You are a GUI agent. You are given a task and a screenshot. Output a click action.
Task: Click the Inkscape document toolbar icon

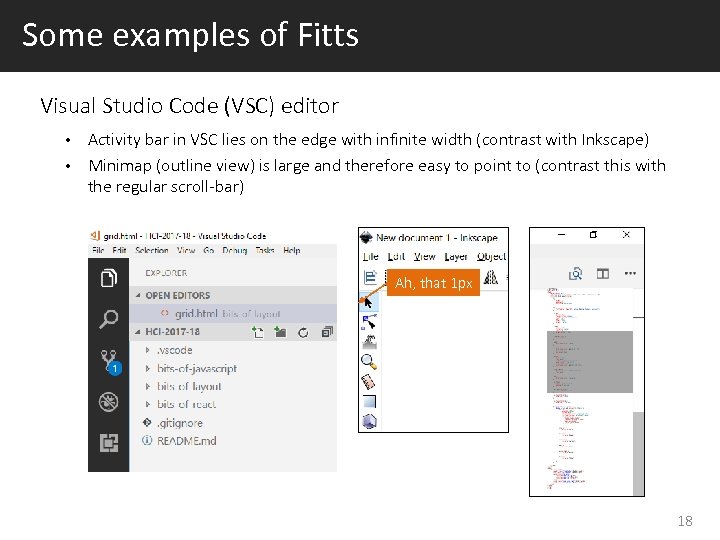pyautogui.click(x=370, y=276)
